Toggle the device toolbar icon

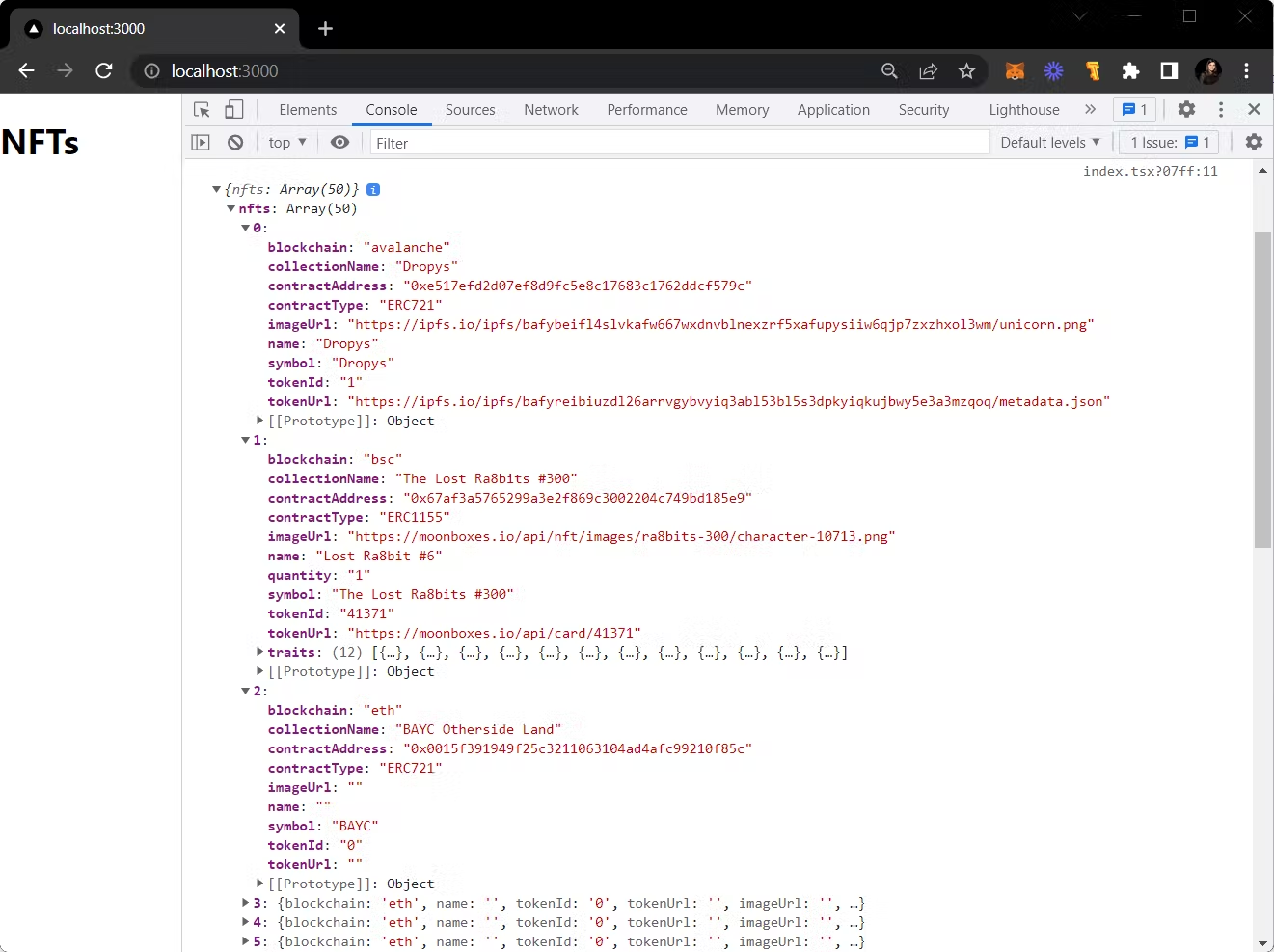coord(233,110)
